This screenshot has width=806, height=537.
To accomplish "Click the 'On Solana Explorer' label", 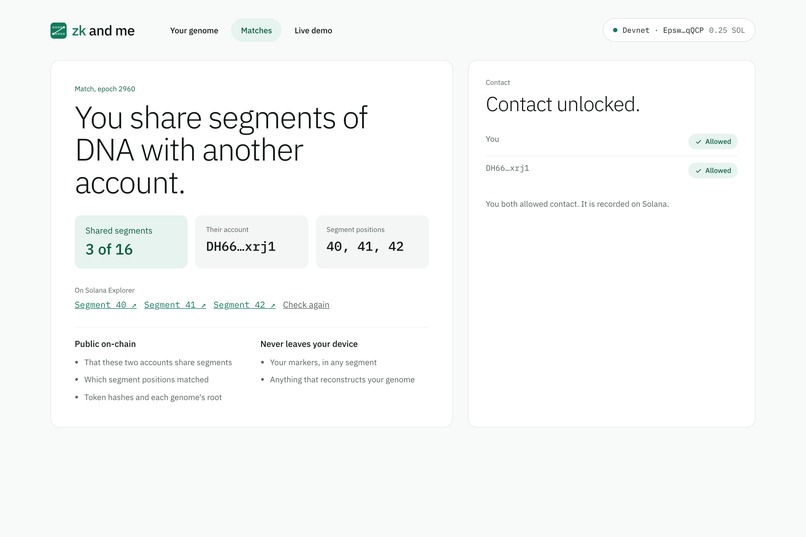I will click(x=104, y=290).
